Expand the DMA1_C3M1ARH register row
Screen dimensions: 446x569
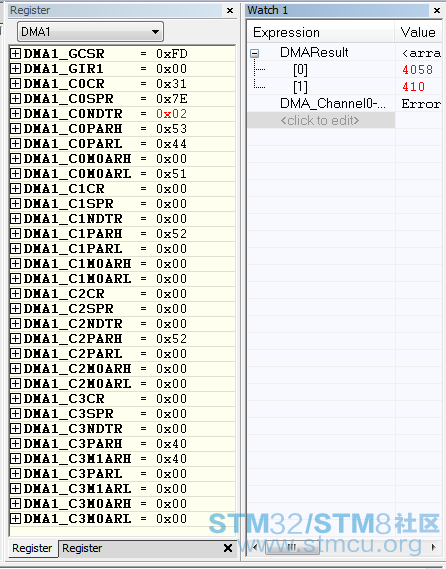[15, 459]
